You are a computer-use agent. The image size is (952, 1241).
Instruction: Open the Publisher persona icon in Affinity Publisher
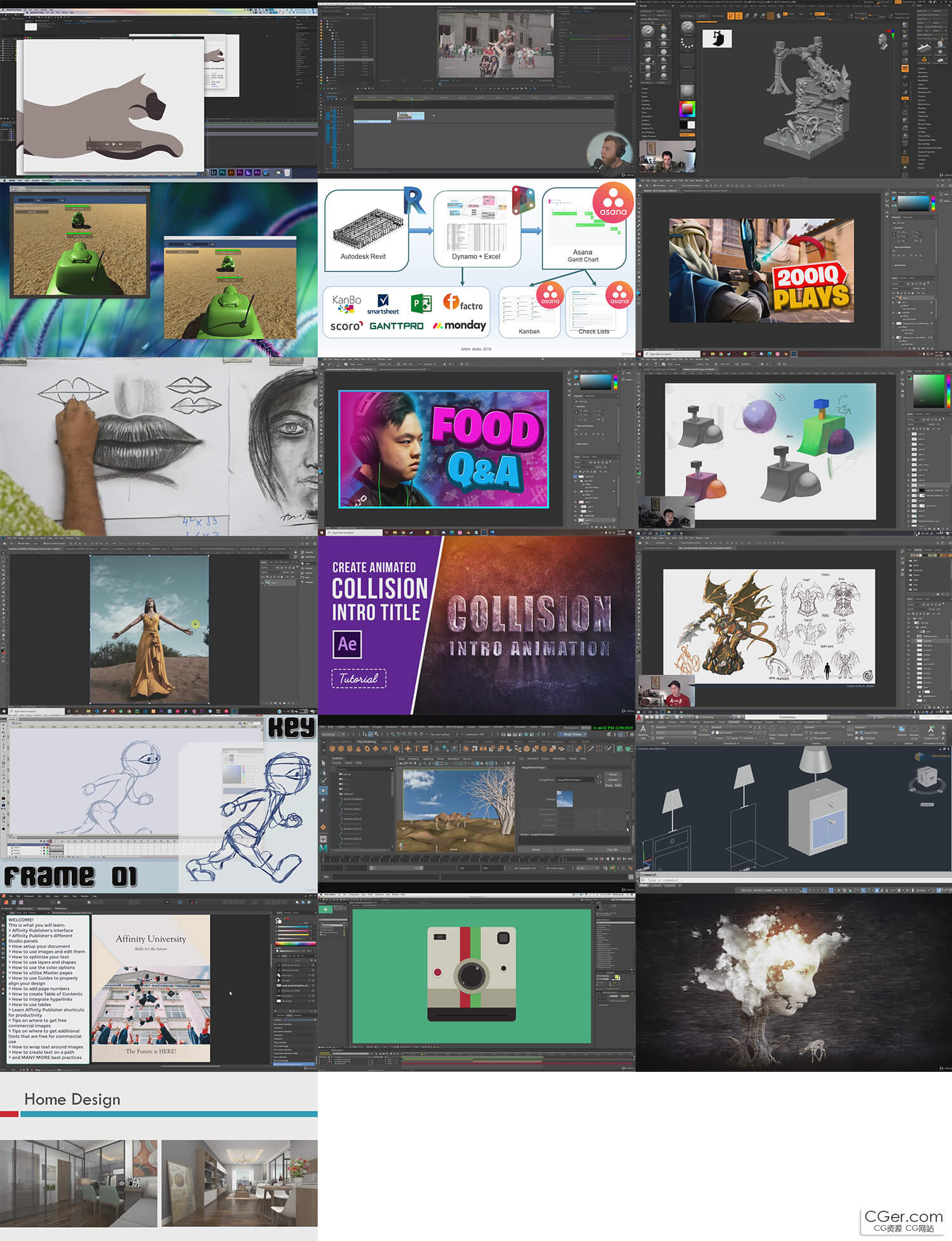pyautogui.click(x=6, y=902)
